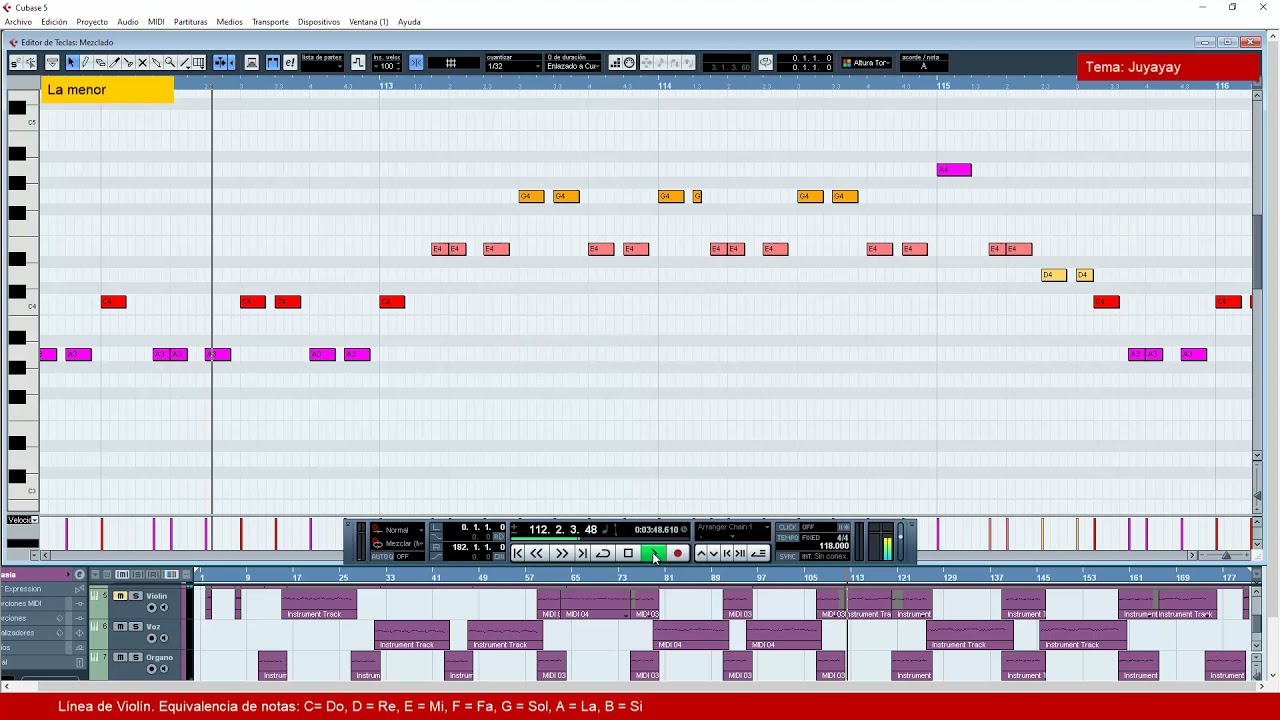Click the red Record button
Image resolution: width=1280 pixels, height=720 pixels.
(677, 553)
